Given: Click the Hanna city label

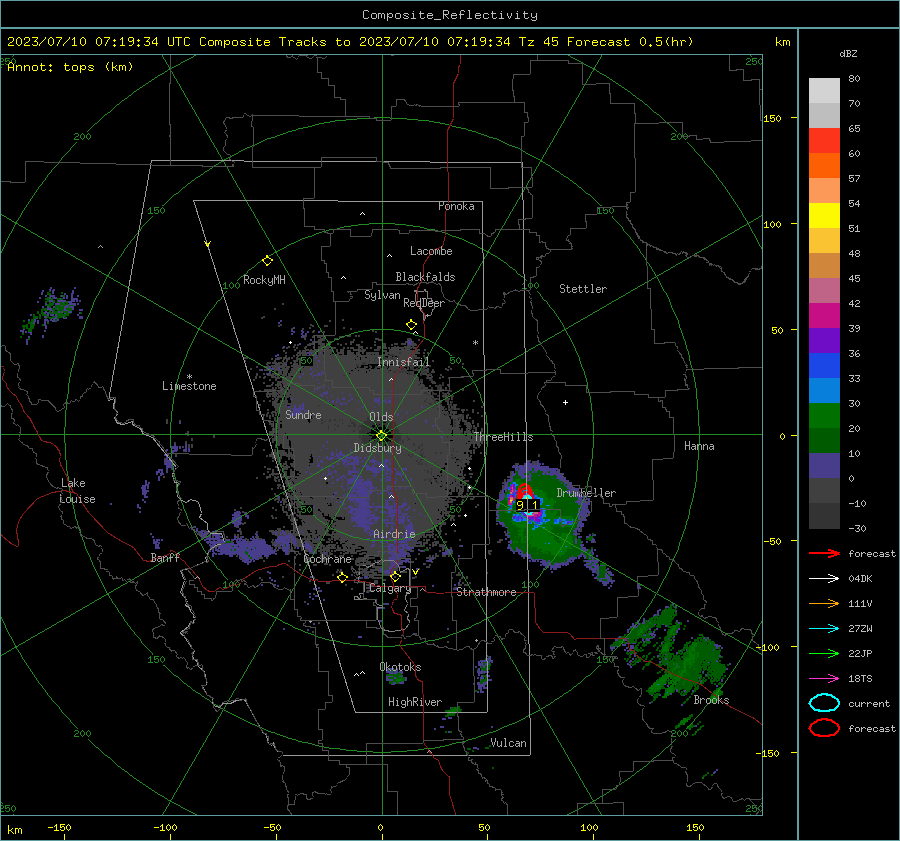Looking at the screenshot, I should pos(699,446).
